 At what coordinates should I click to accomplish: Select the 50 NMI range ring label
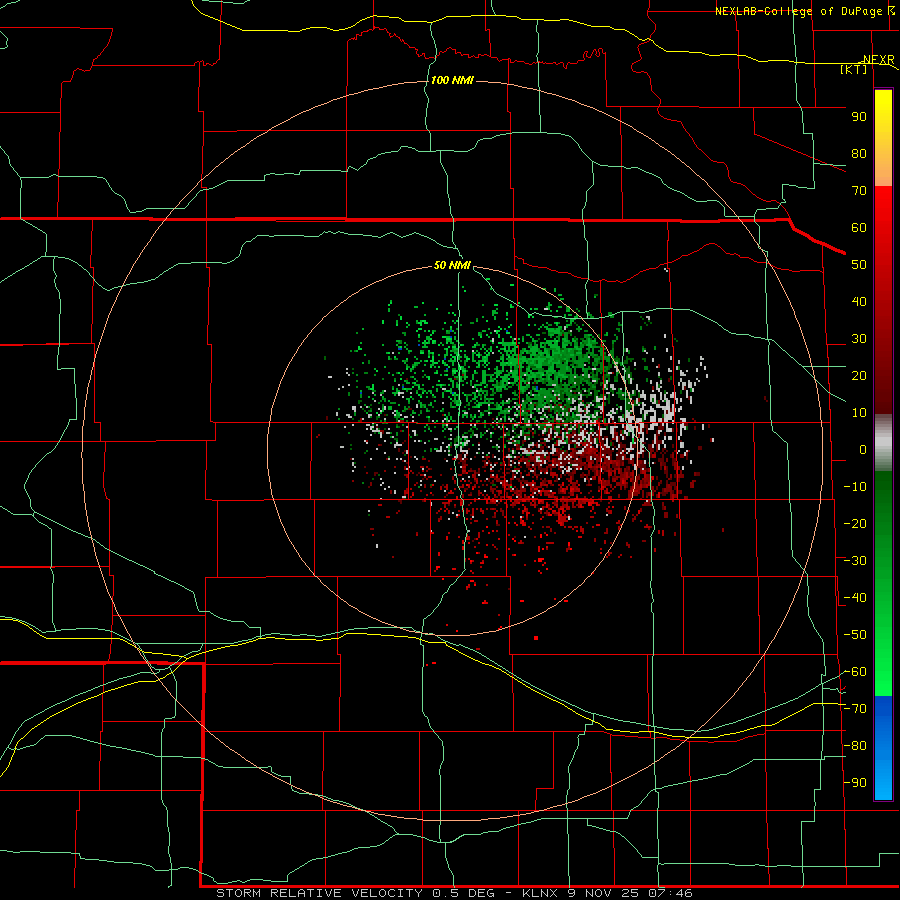[x=452, y=265]
